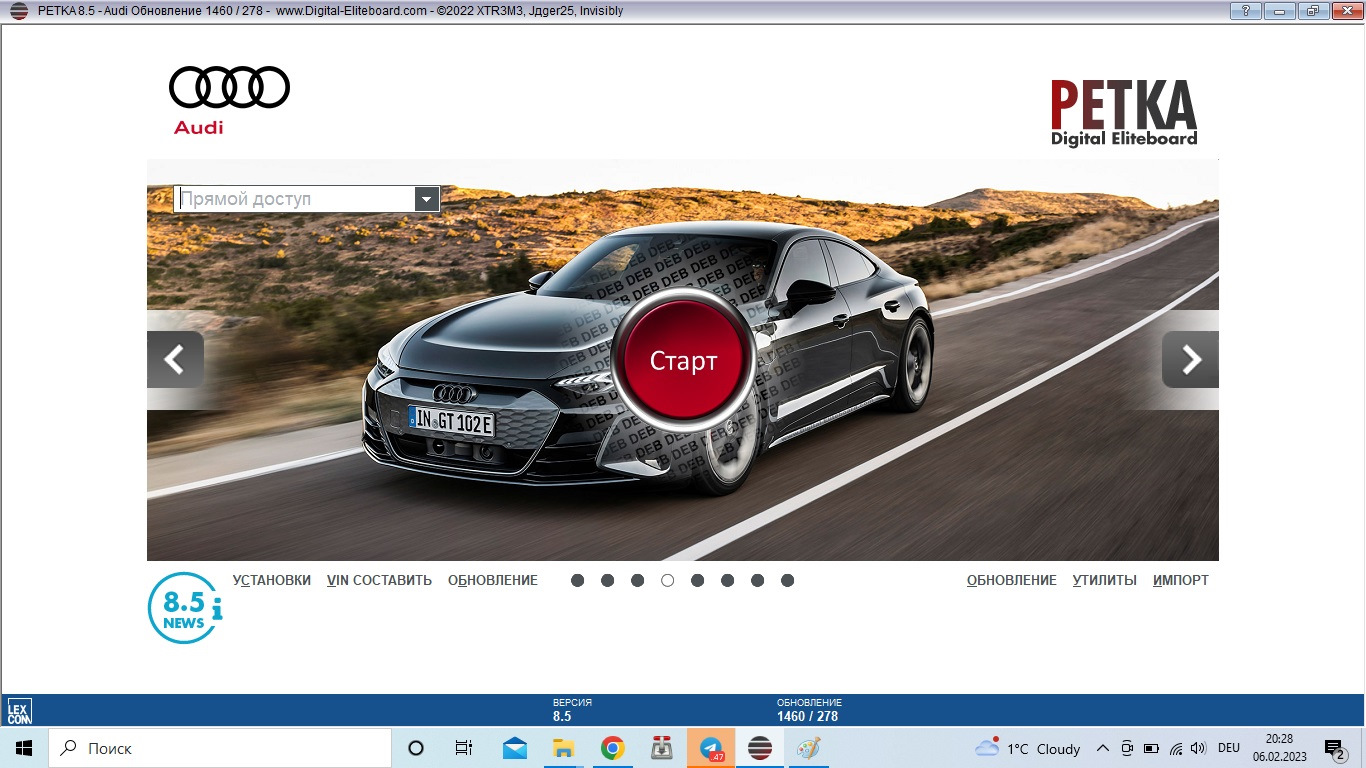This screenshot has width=1366, height=768.
Task: Select the second carousel dot
Action: click(x=607, y=580)
